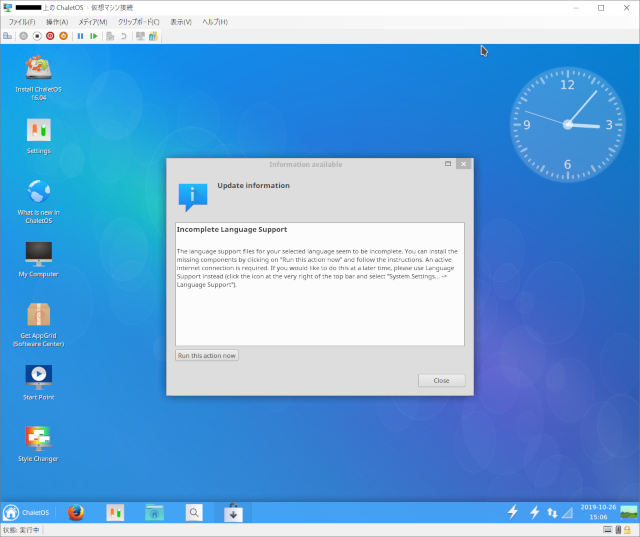Turn off the VM with stop icon
This screenshot has width=640, height=537.
37,36
